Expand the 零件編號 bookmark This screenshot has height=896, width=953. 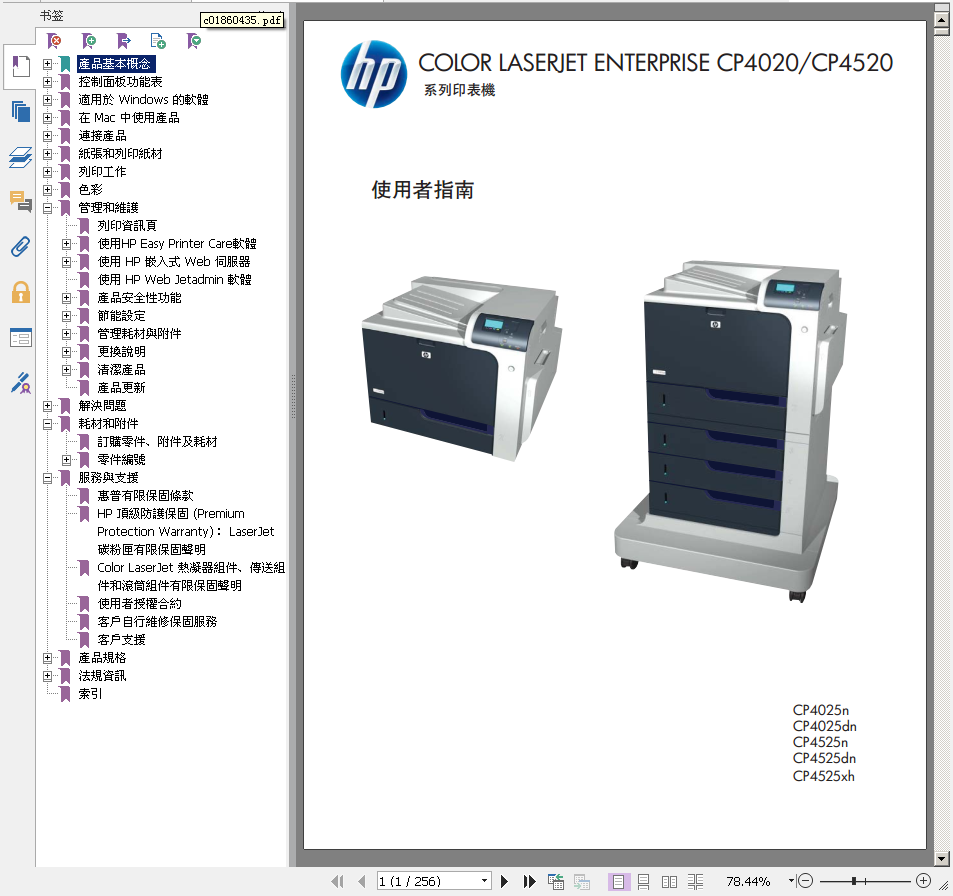(x=66, y=460)
